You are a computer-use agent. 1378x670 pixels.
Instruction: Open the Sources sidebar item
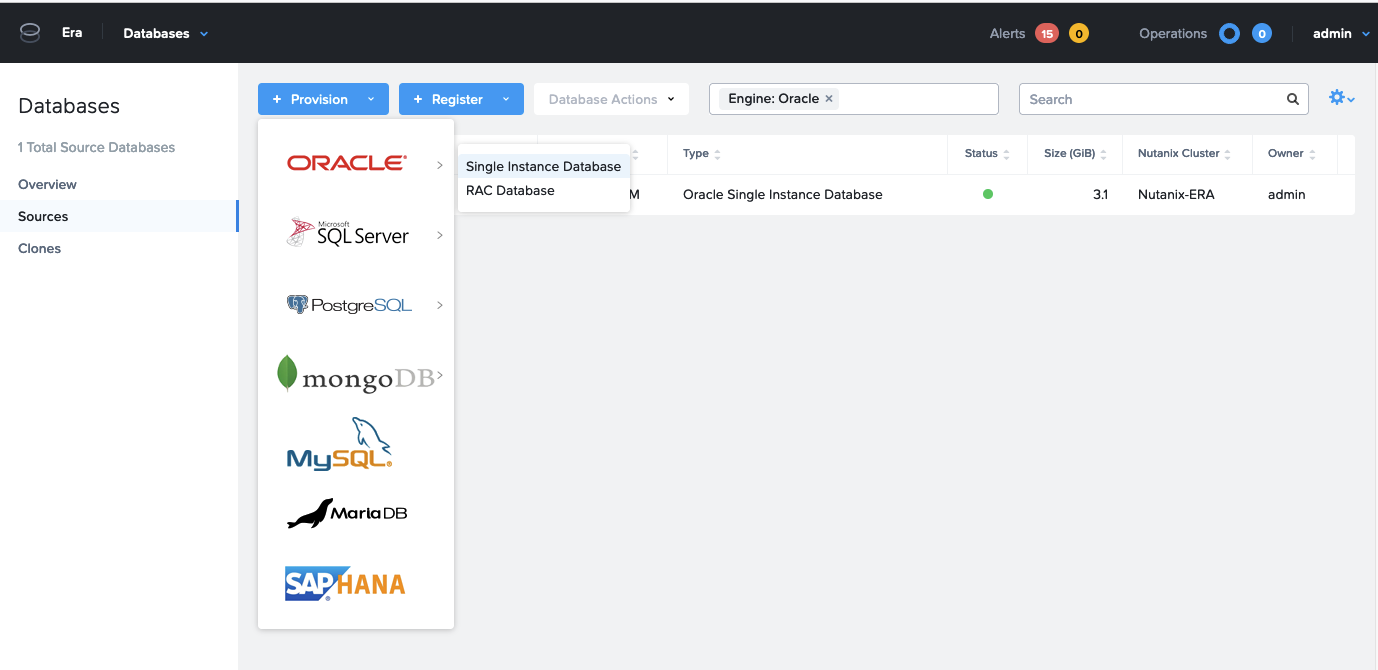pyautogui.click(x=118, y=216)
